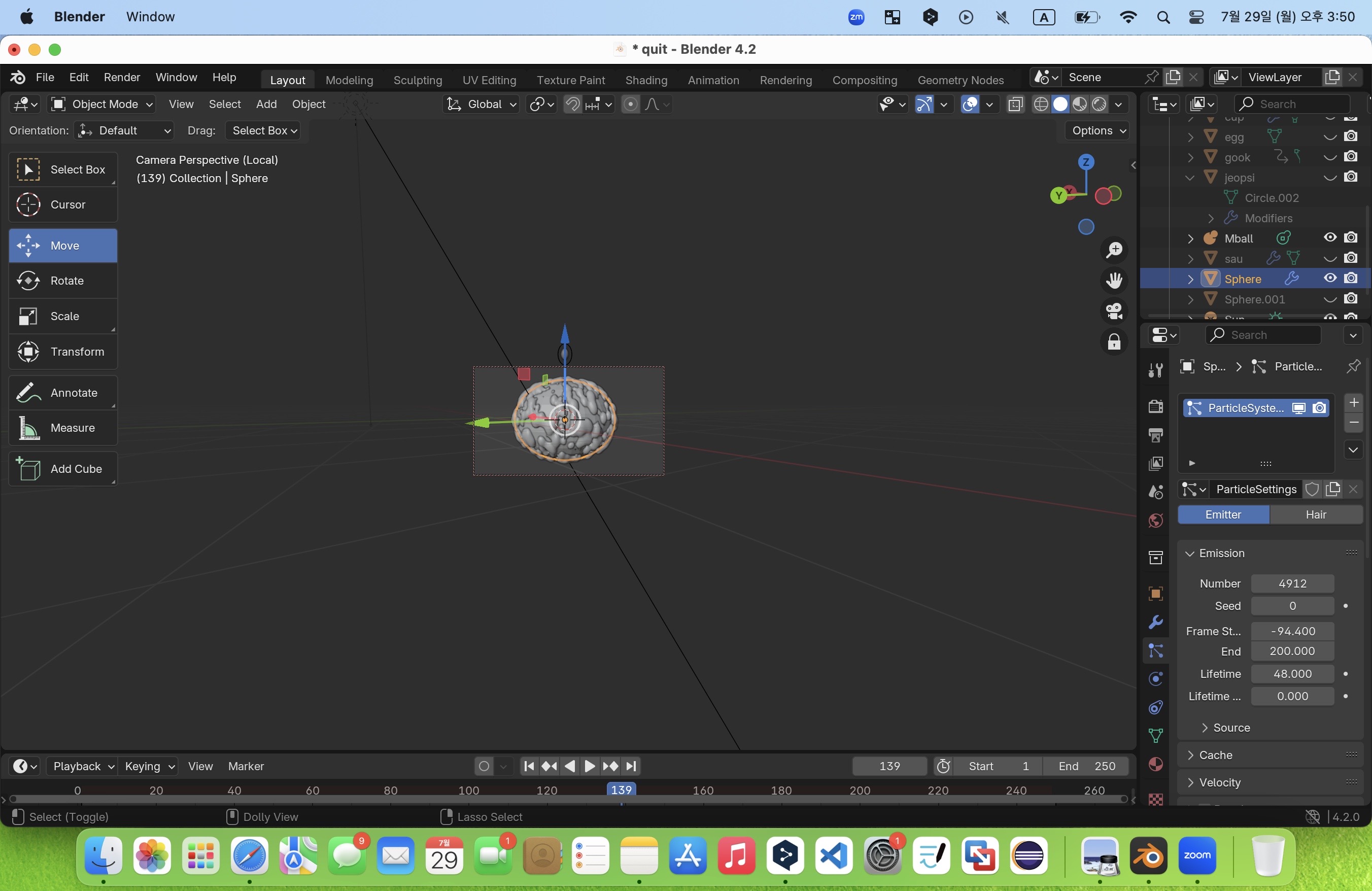Toggle Mball visibility eye icon

(1330, 238)
